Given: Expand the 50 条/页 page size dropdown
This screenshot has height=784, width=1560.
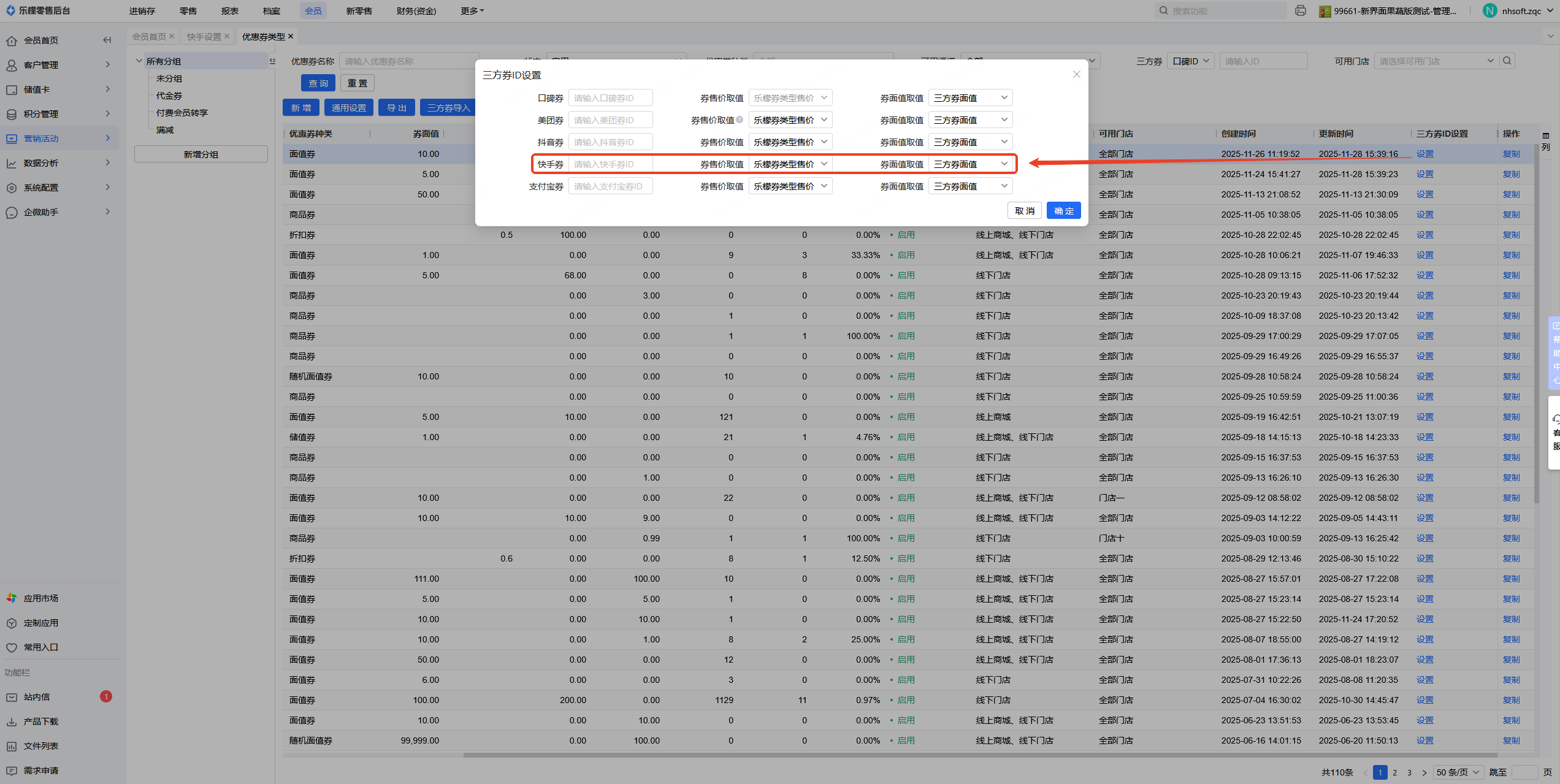Looking at the screenshot, I should click(1458, 772).
